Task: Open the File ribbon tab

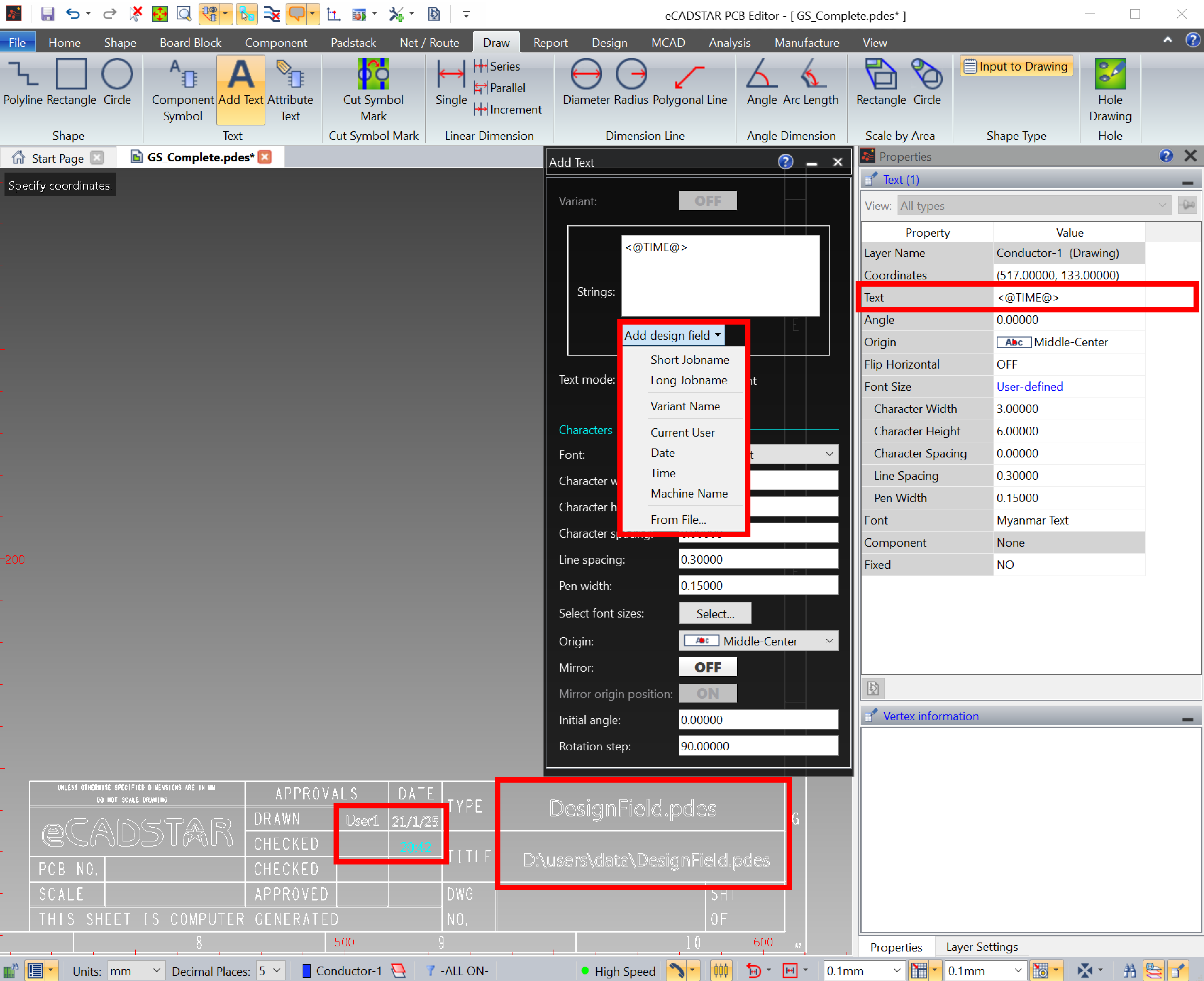Action: 18,42
